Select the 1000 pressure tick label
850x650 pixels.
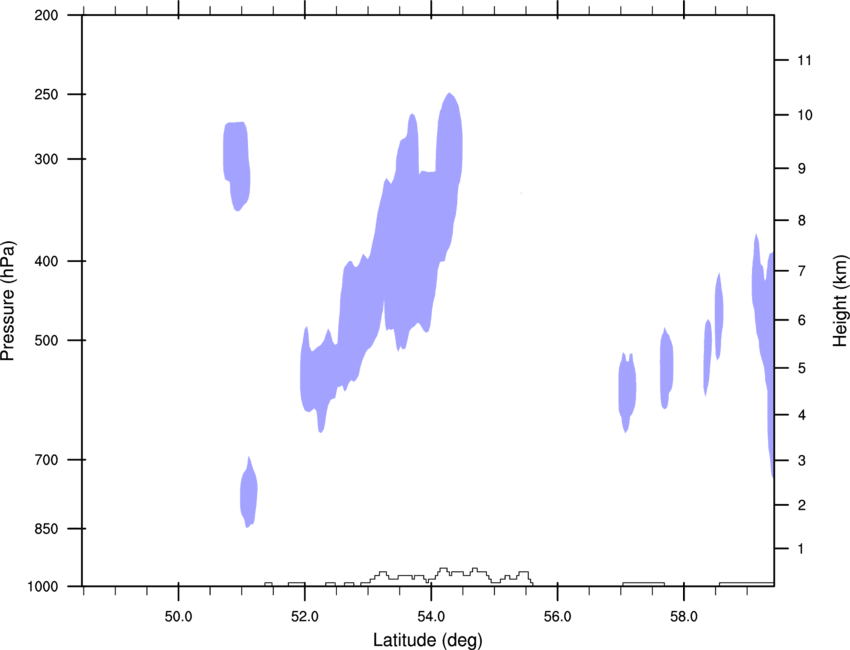point(43,587)
